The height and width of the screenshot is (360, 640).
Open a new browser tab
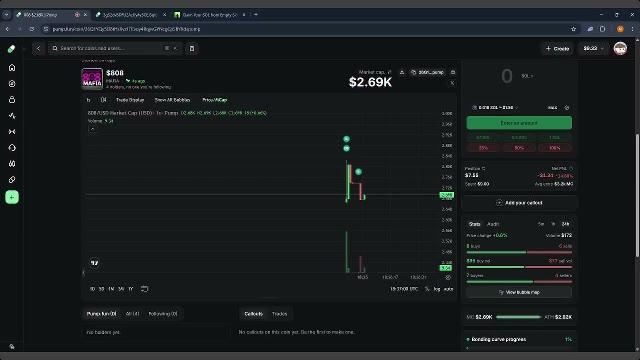256,15
